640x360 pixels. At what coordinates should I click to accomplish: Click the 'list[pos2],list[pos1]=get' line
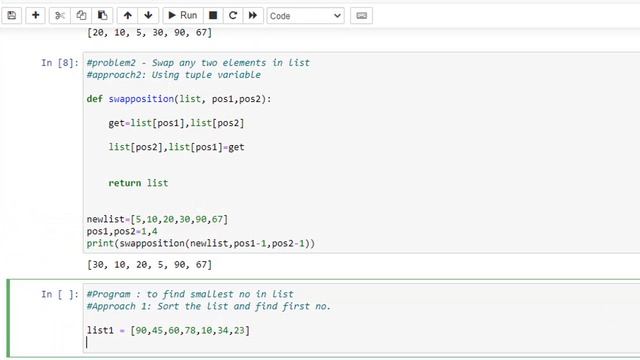coord(176,147)
